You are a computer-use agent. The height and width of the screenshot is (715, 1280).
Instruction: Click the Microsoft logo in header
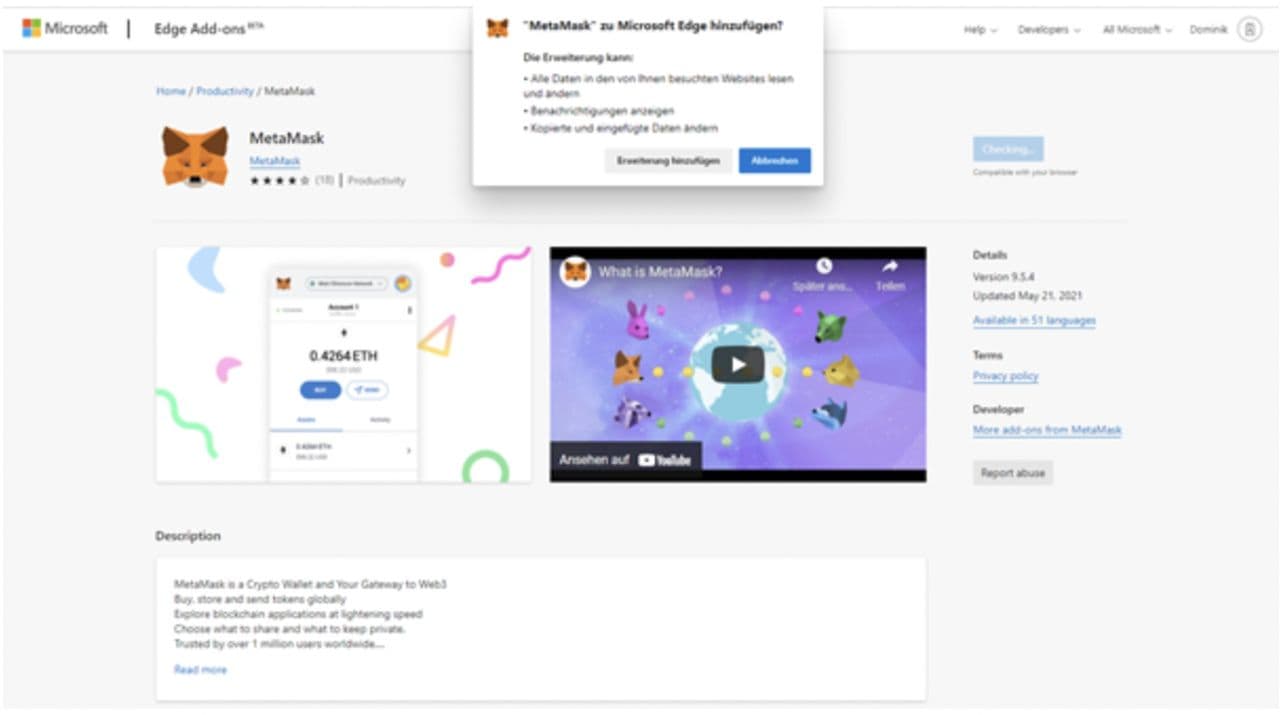[65, 29]
